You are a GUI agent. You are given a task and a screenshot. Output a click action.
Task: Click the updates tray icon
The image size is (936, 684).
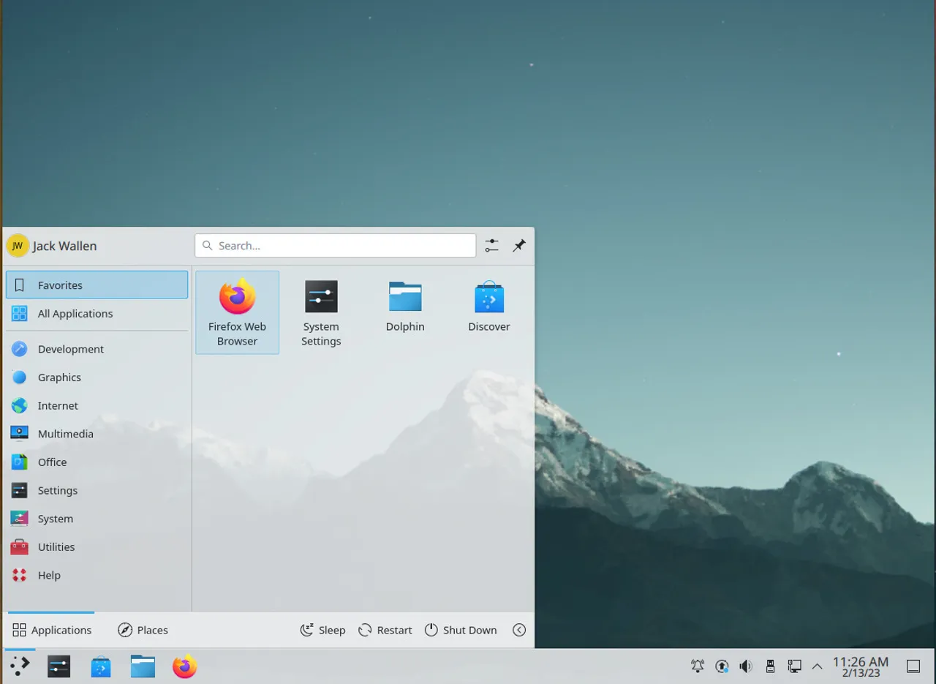pos(722,666)
